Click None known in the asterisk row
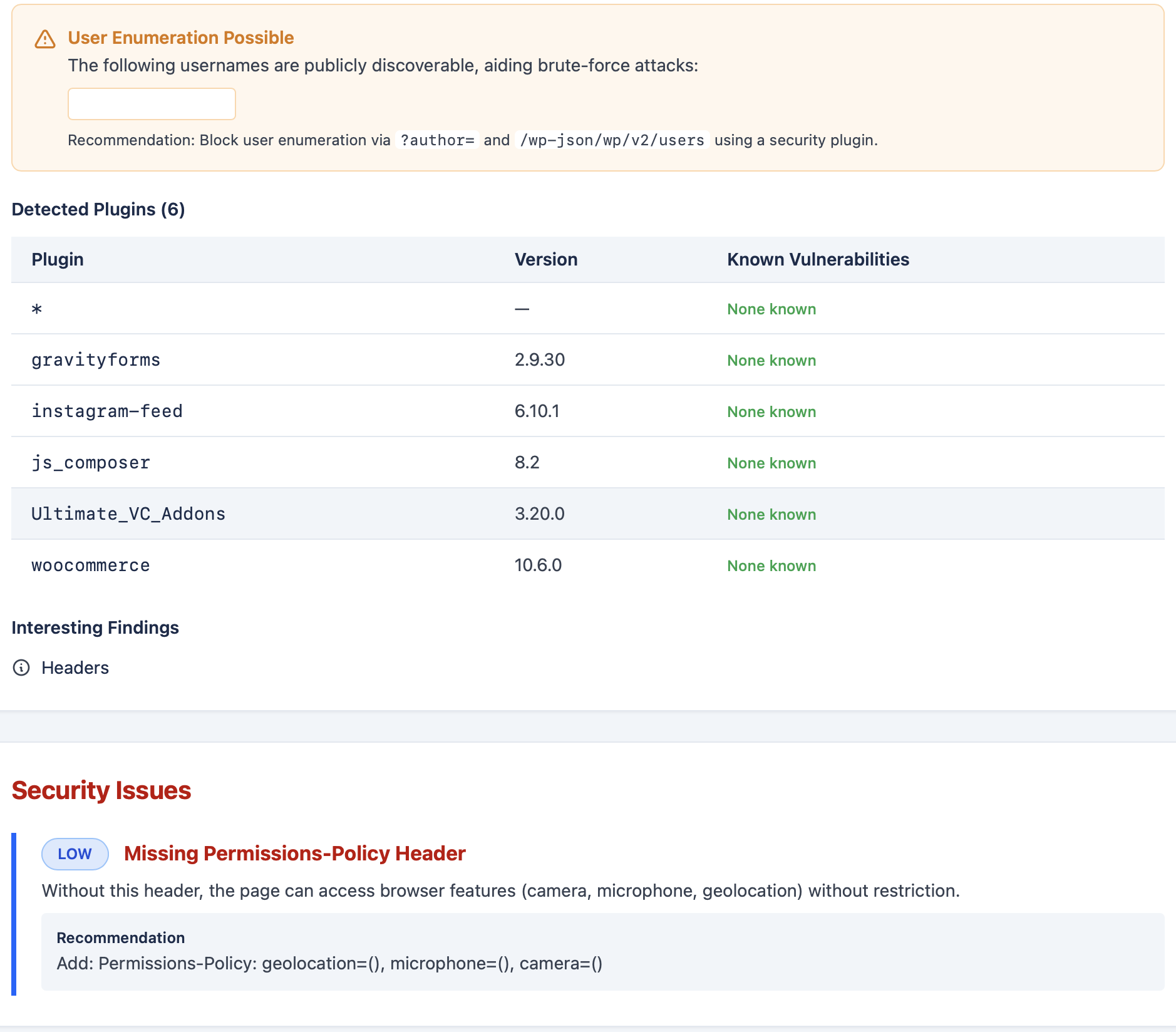Screen dimensions: 1176x1032 (x=771, y=309)
